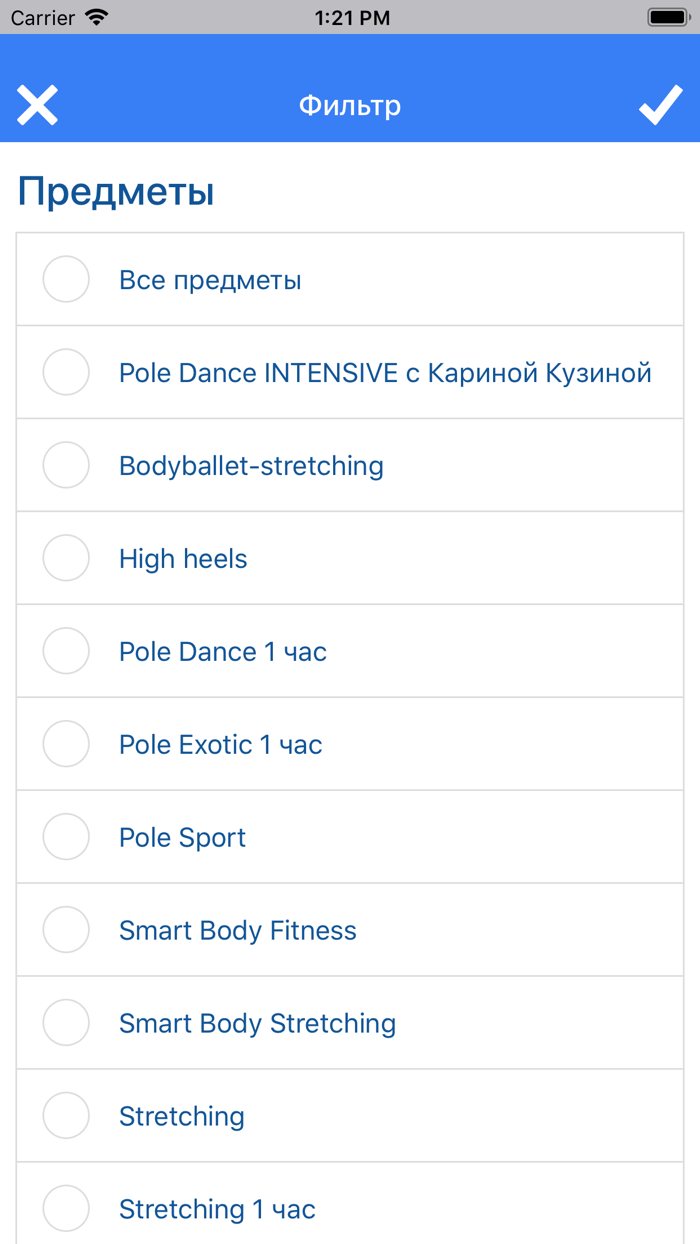Screen dimensions: 700x1244
Task: Tap the 'Все предметы' label text
Action: point(210,280)
